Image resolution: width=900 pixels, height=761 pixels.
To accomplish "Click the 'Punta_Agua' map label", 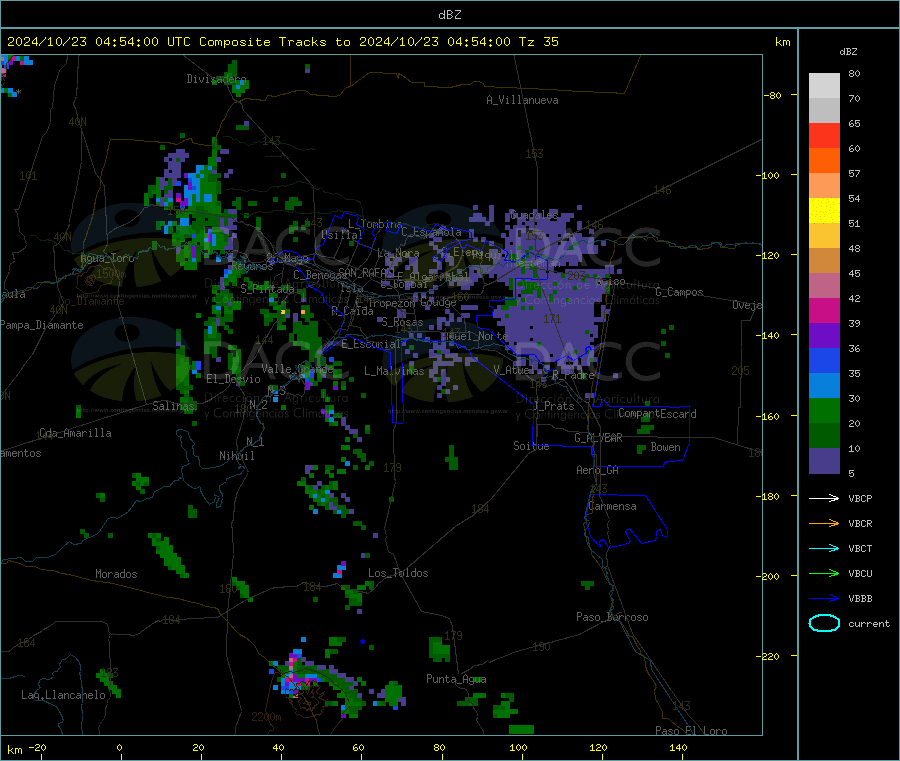I will pyautogui.click(x=456, y=679).
